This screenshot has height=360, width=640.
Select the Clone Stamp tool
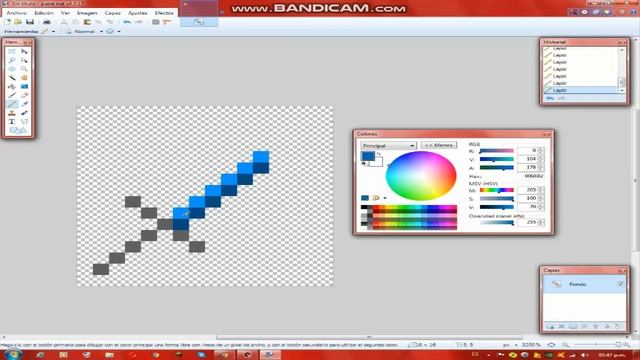coord(12,113)
